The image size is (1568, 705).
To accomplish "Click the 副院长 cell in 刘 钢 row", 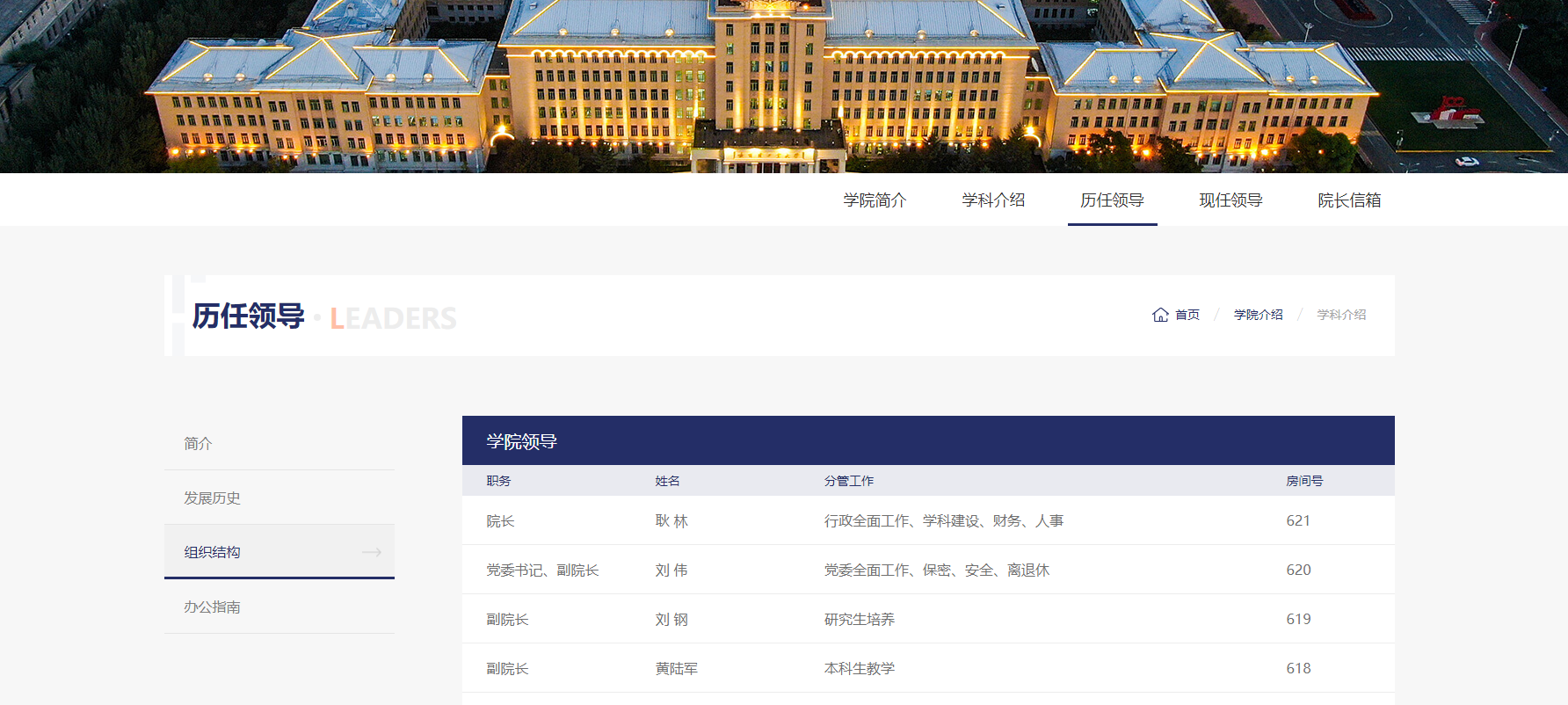I will (507, 620).
